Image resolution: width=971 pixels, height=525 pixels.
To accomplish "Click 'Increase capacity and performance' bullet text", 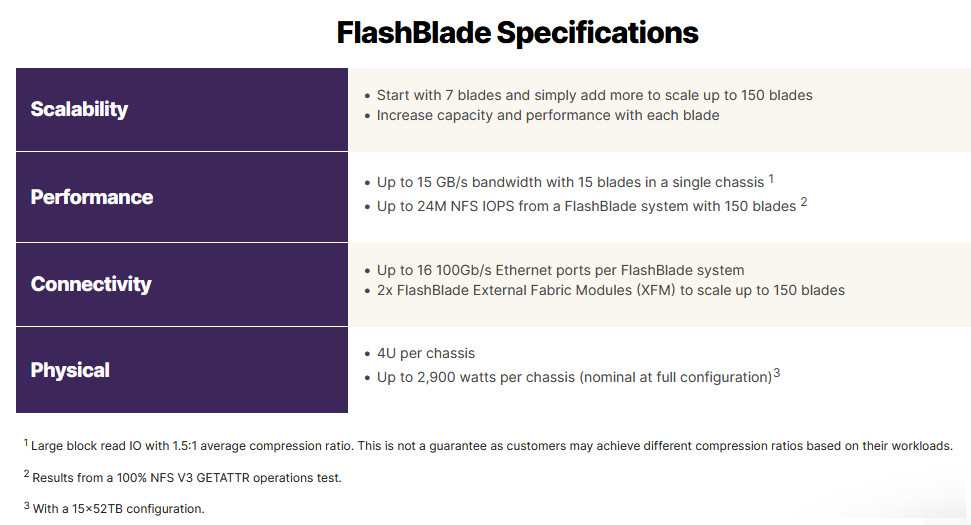I will [548, 115].
